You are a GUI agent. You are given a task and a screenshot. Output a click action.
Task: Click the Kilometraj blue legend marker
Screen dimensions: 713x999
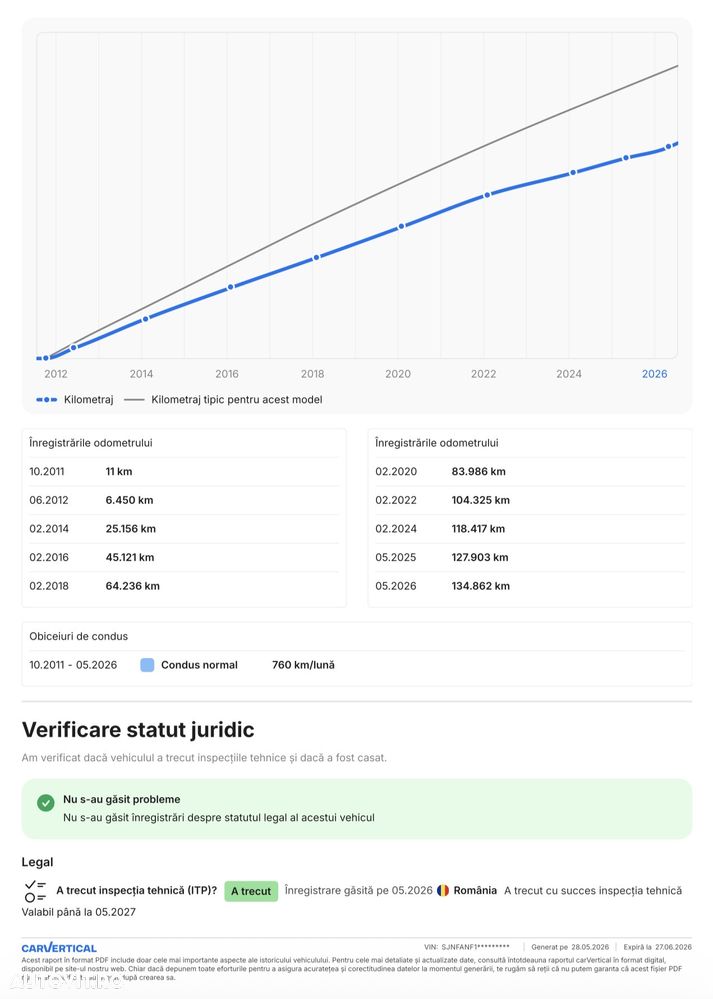pyautogui.click(x=47, y=399)
